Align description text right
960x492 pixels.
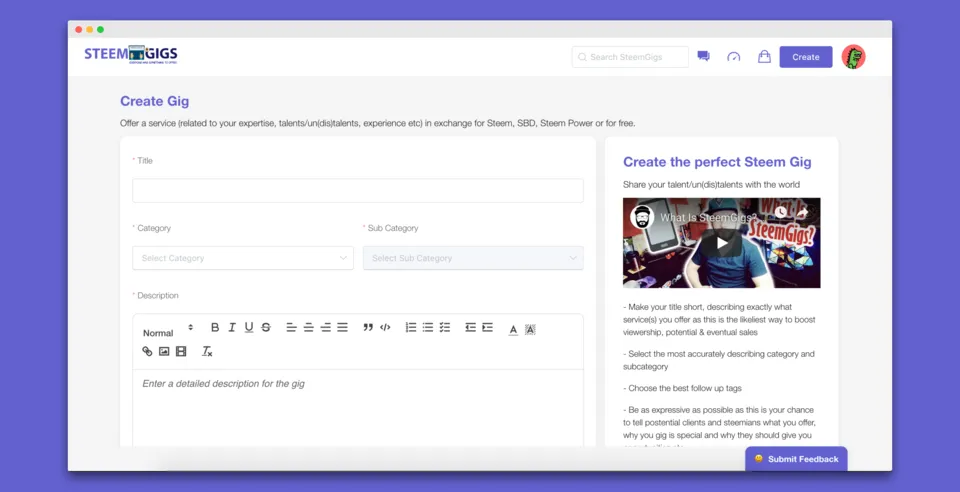point(326,327)
